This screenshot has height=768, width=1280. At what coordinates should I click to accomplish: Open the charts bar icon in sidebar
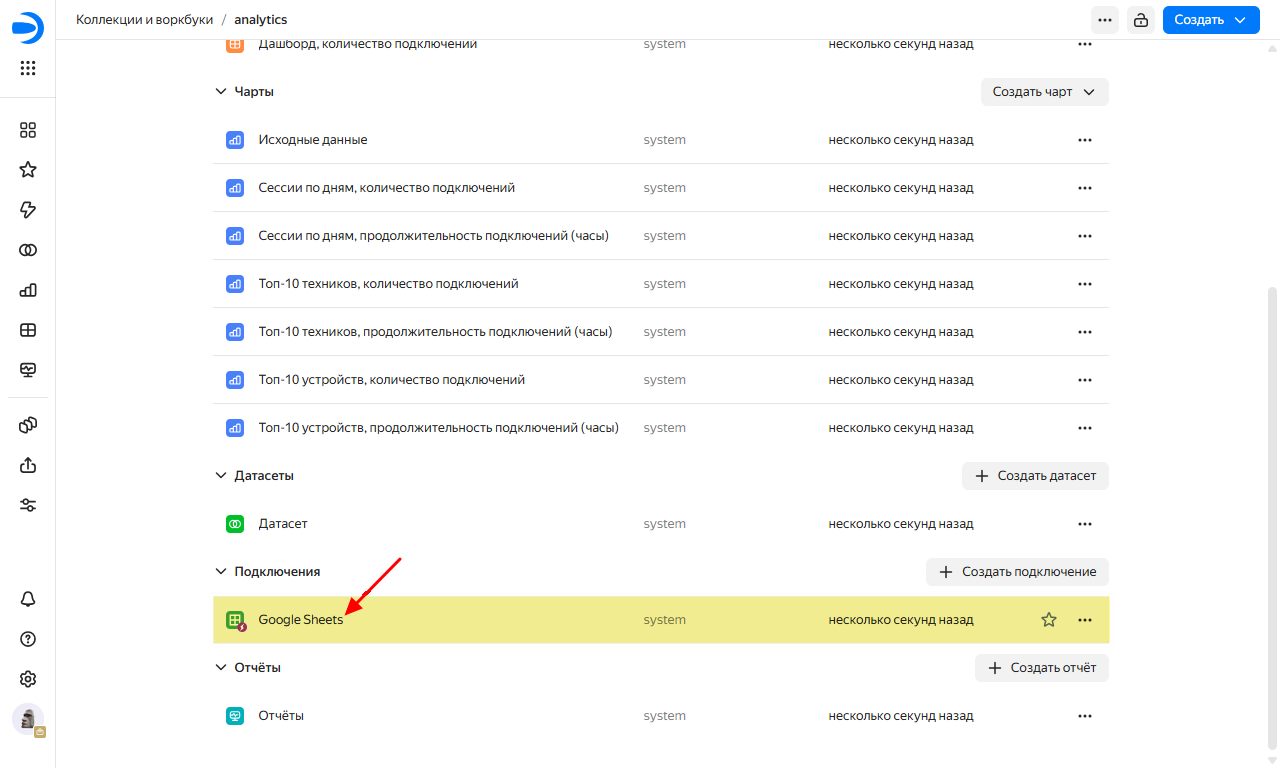click(28, 290)
